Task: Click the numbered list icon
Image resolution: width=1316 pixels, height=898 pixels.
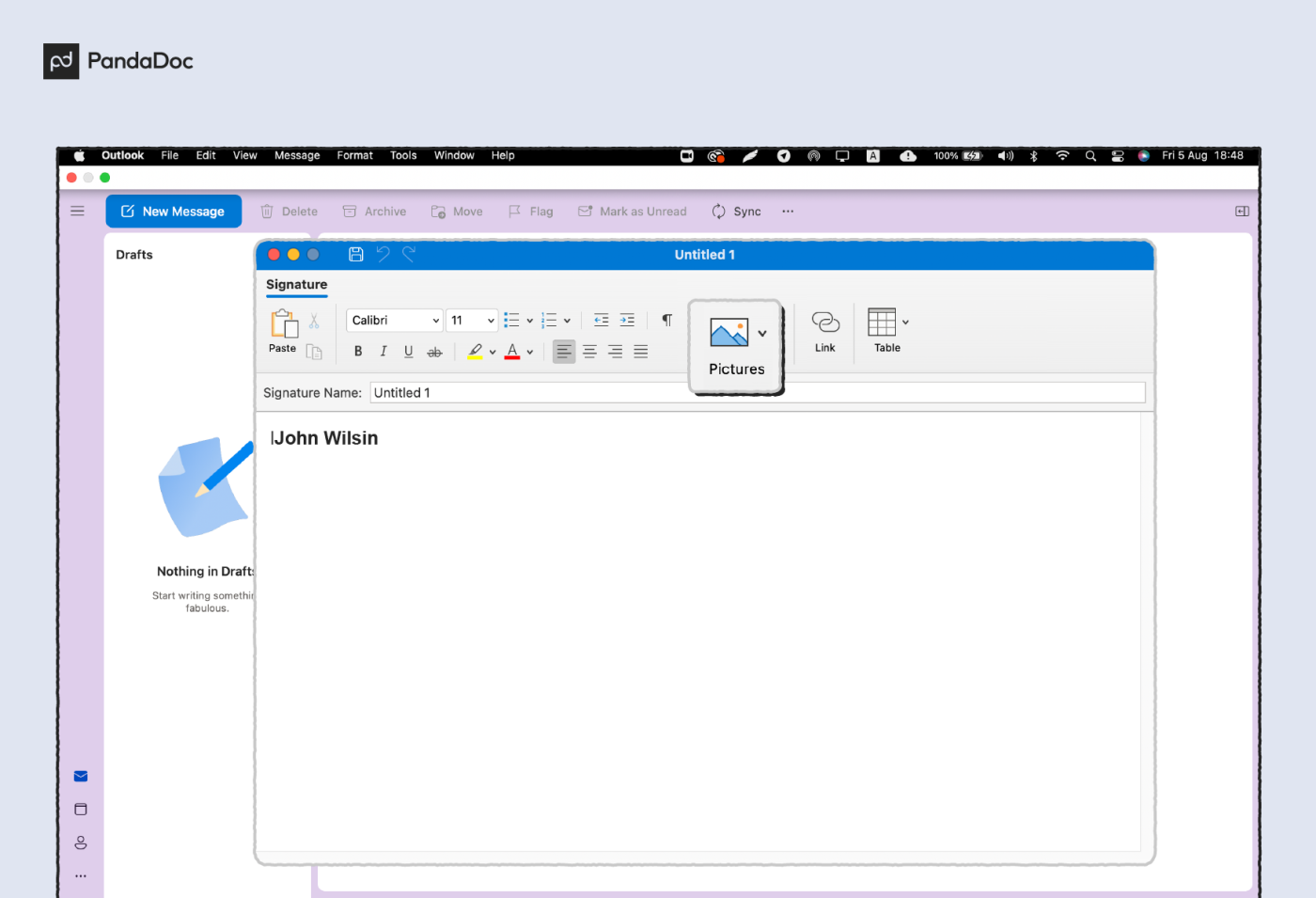Action: pos(549,321)
